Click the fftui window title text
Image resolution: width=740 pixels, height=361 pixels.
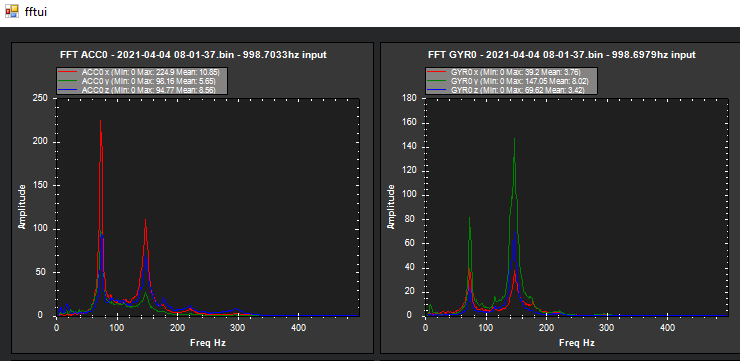coord(36,11)
